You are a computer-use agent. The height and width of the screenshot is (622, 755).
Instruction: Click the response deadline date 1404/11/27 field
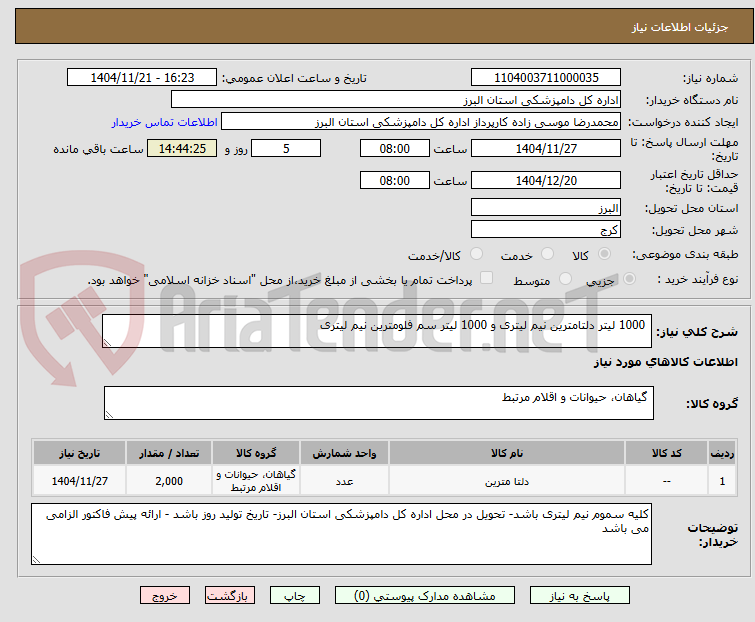[x=546, y=148]
